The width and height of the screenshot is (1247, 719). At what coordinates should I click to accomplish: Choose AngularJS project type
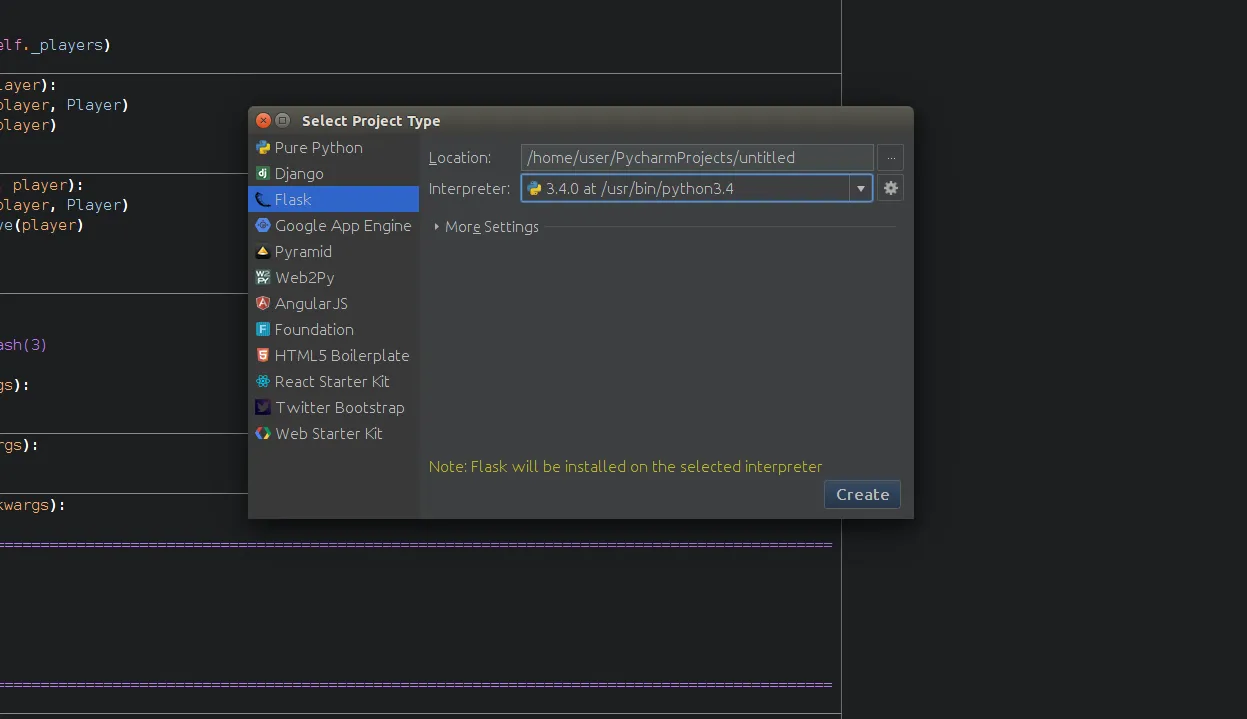[334, 303]
